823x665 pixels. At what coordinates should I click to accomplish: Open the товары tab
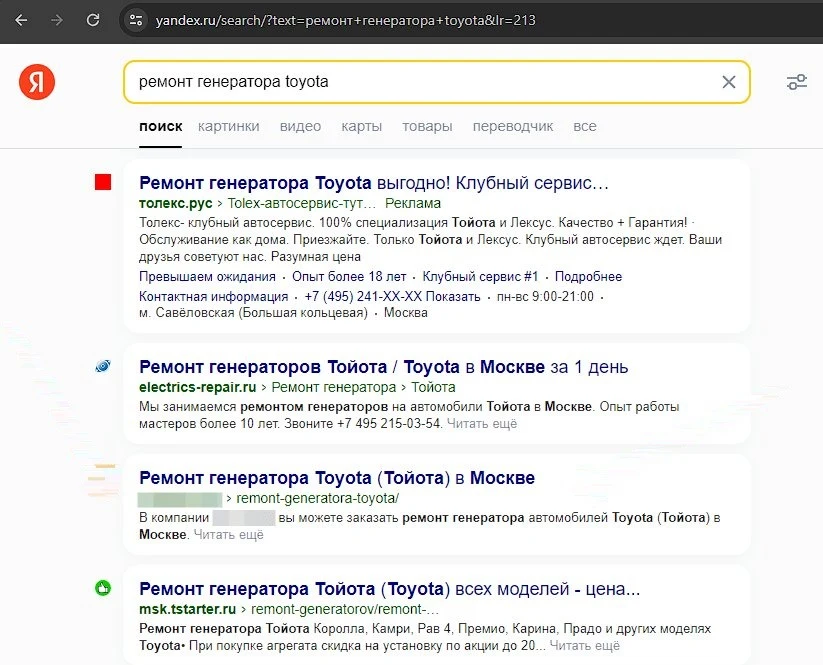click(x=427, y=126)
